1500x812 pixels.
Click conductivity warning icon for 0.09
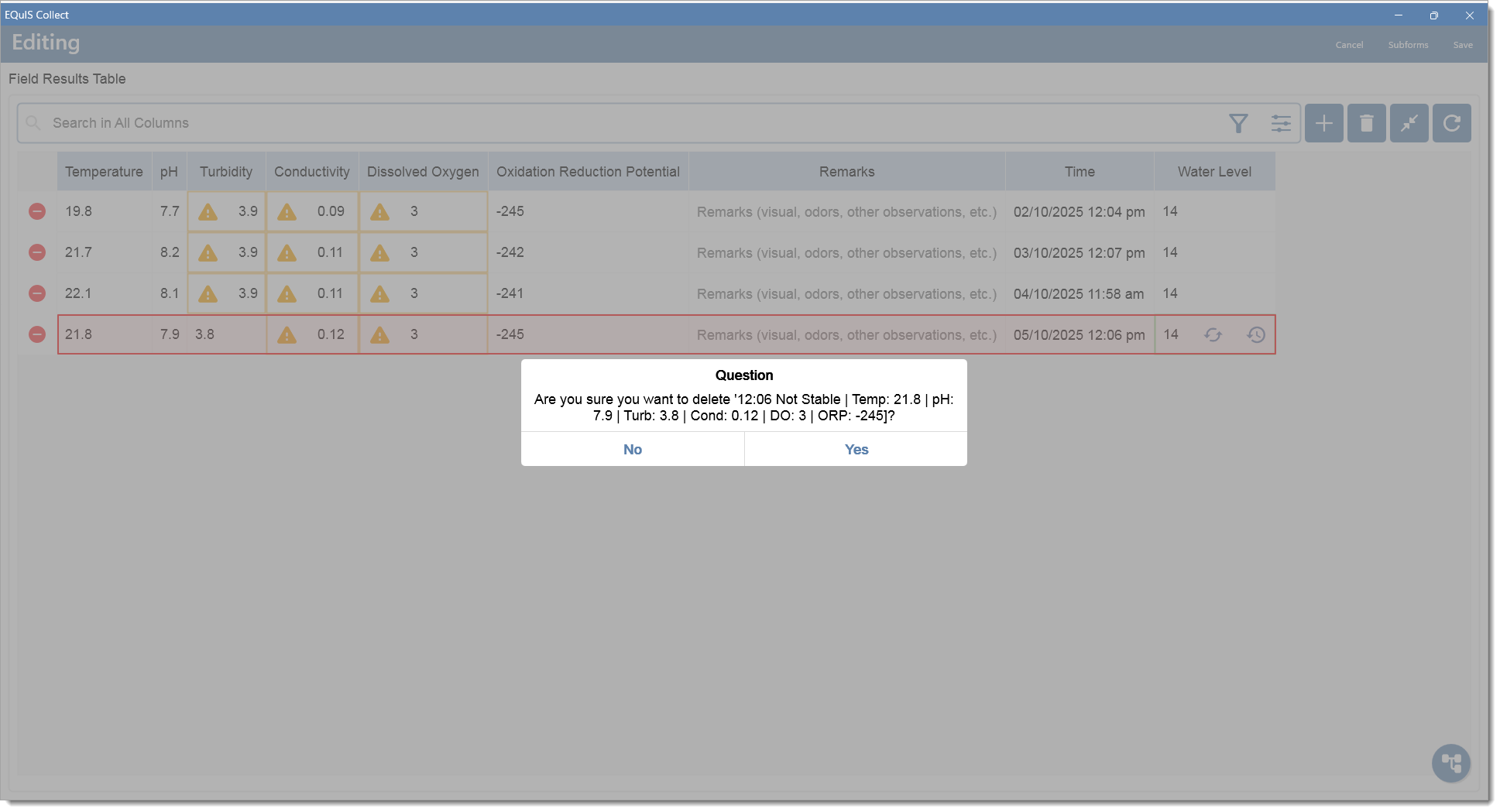(x=287, y=211)
